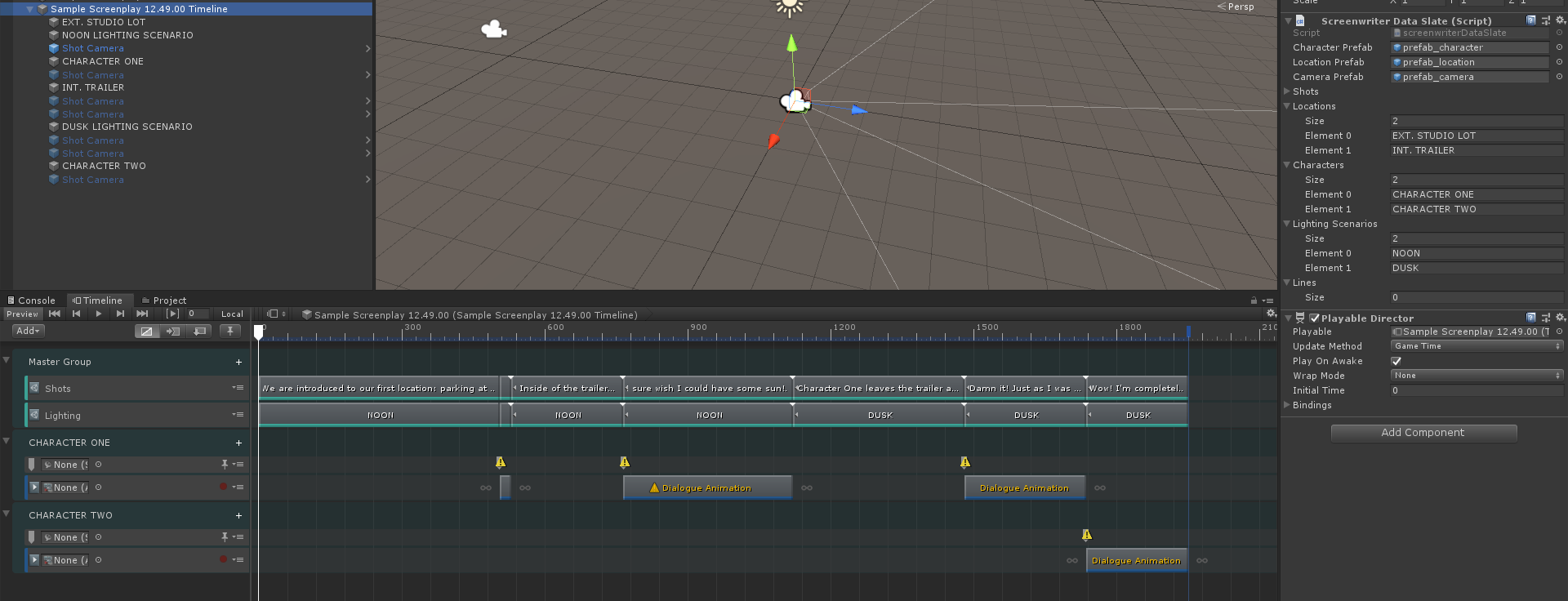Screen dimensions: 1568x601
Task: Open the Timeline settings gear icon
Action: coord(1271,314)
